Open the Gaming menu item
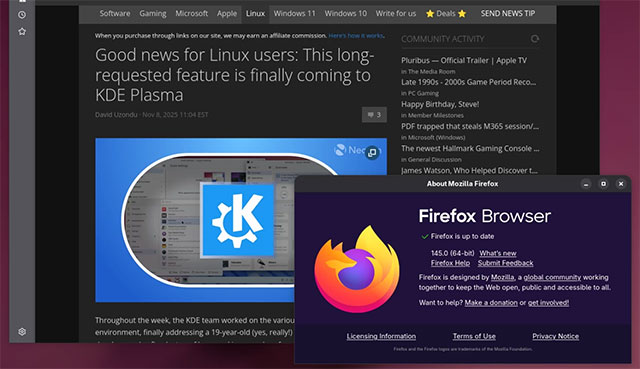The image size is (640, 369). pos(153,13)
